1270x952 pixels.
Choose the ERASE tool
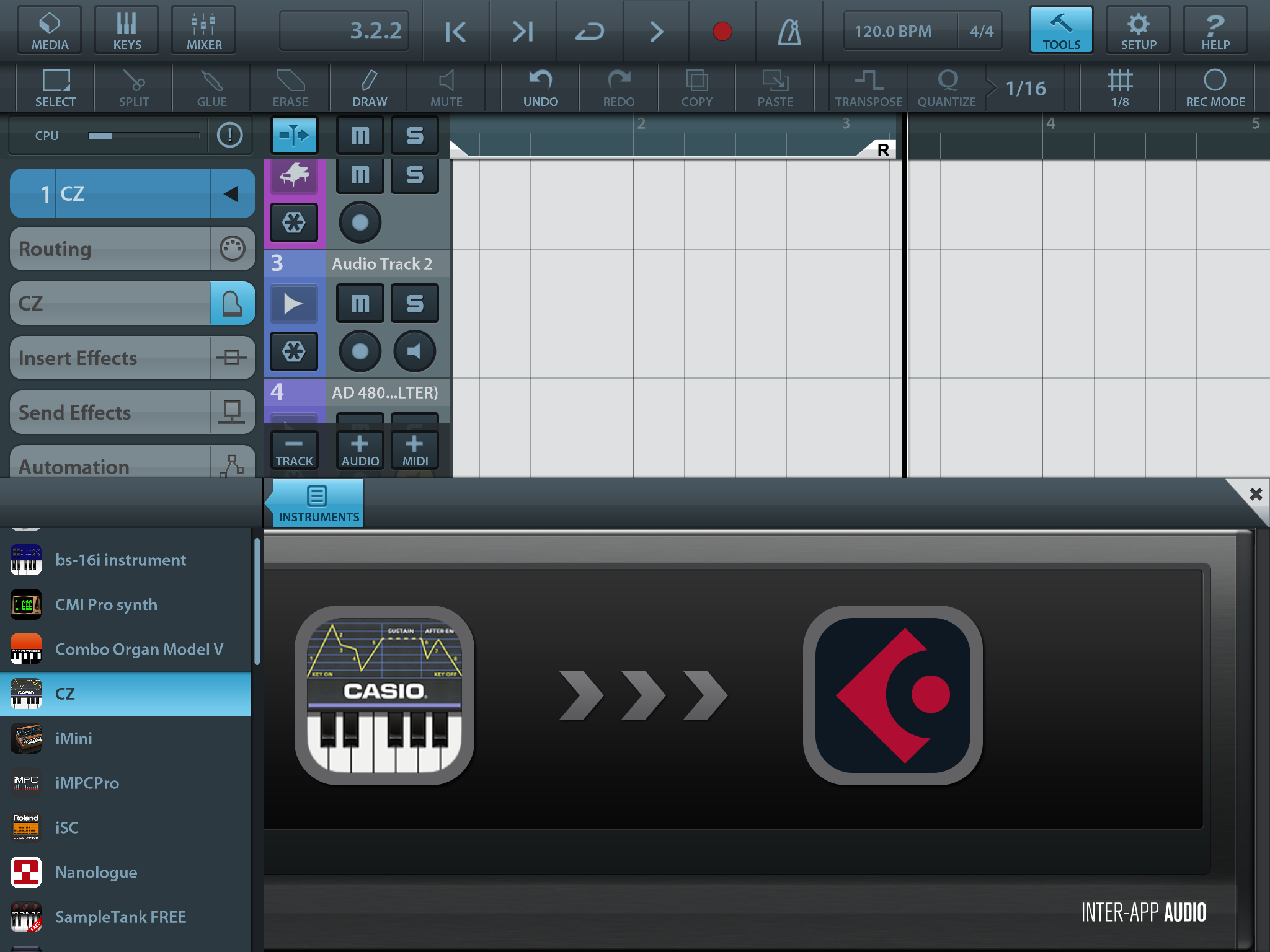pyautogui.click(x=290, y=88)
